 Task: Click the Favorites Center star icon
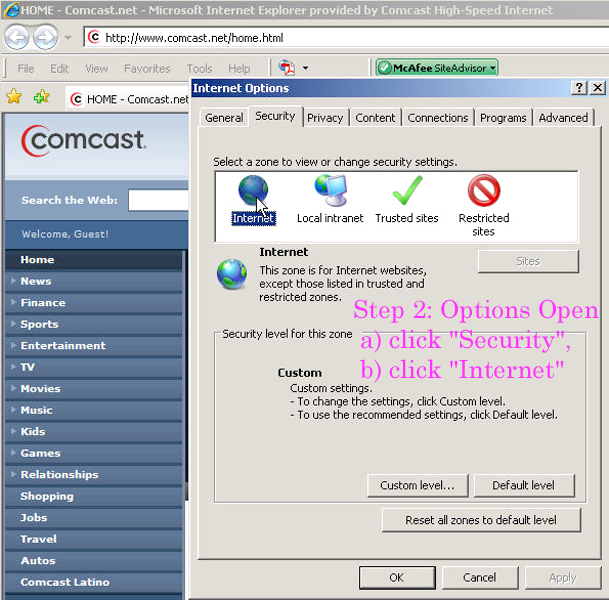click(x=14, y=96)
